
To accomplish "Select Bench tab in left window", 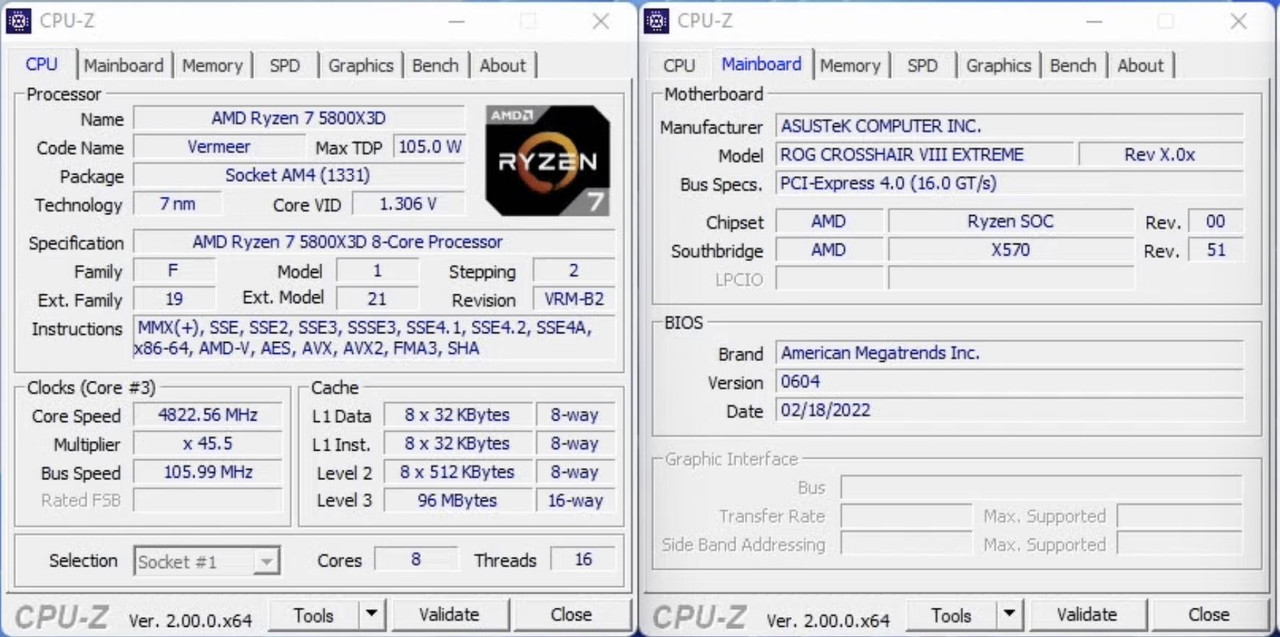I will 435,65.
